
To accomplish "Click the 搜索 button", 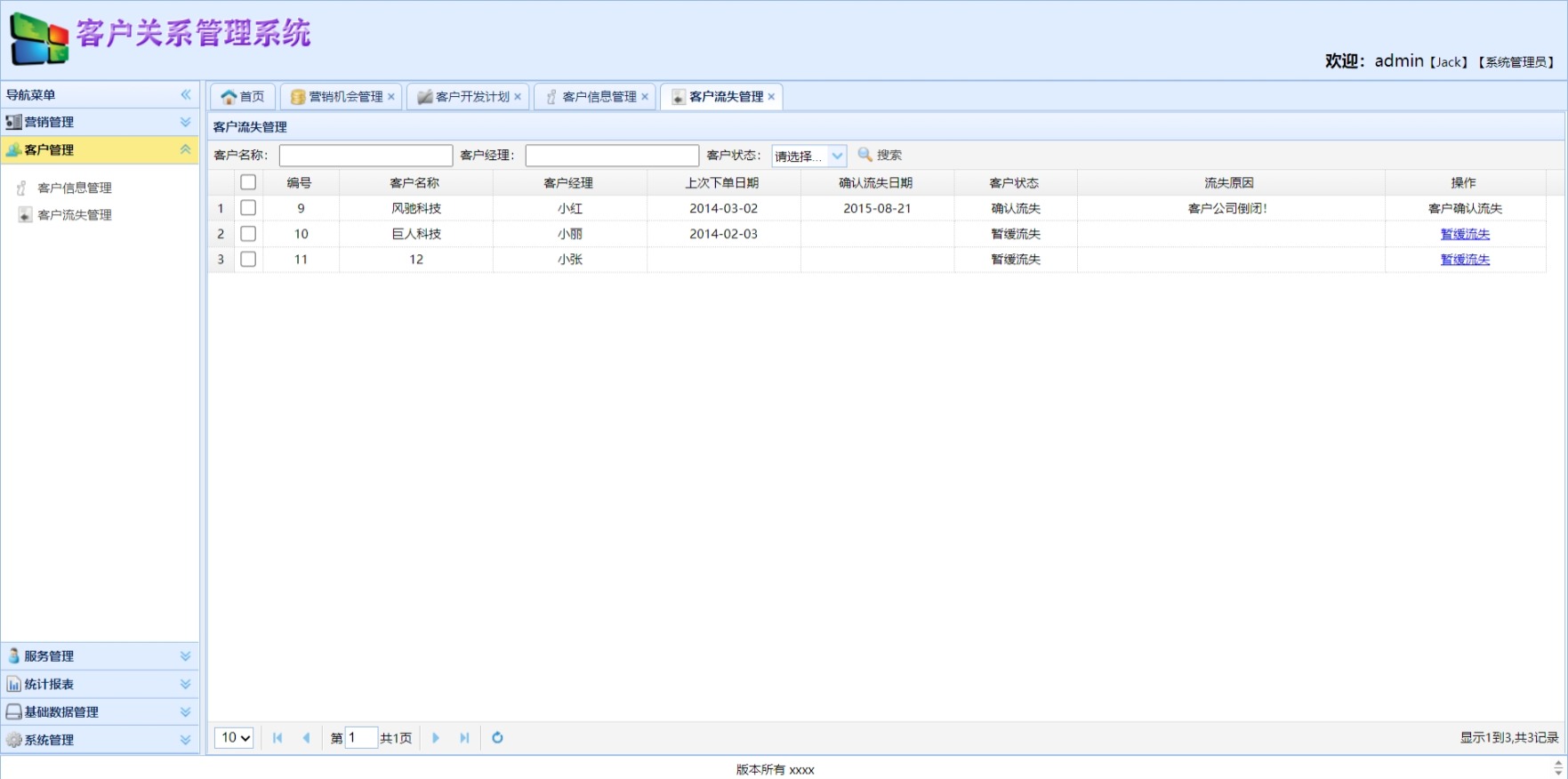I will pos(880,155).
